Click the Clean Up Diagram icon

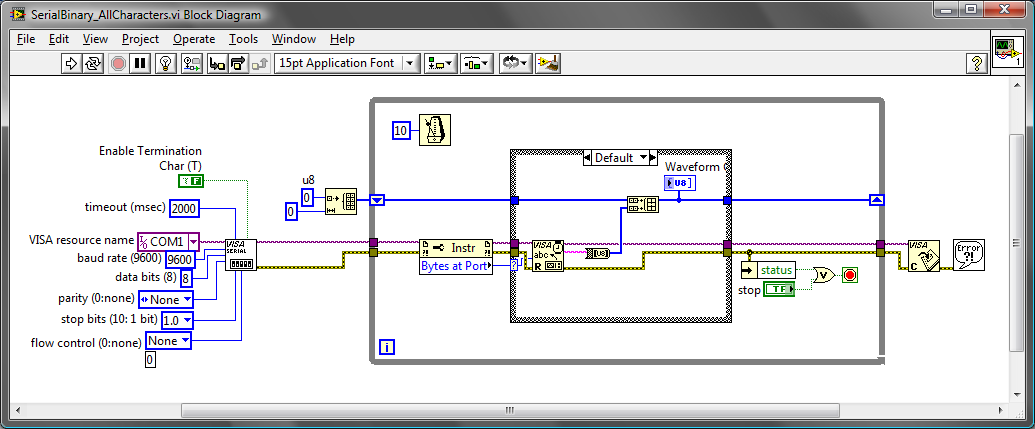pos(547,63)
